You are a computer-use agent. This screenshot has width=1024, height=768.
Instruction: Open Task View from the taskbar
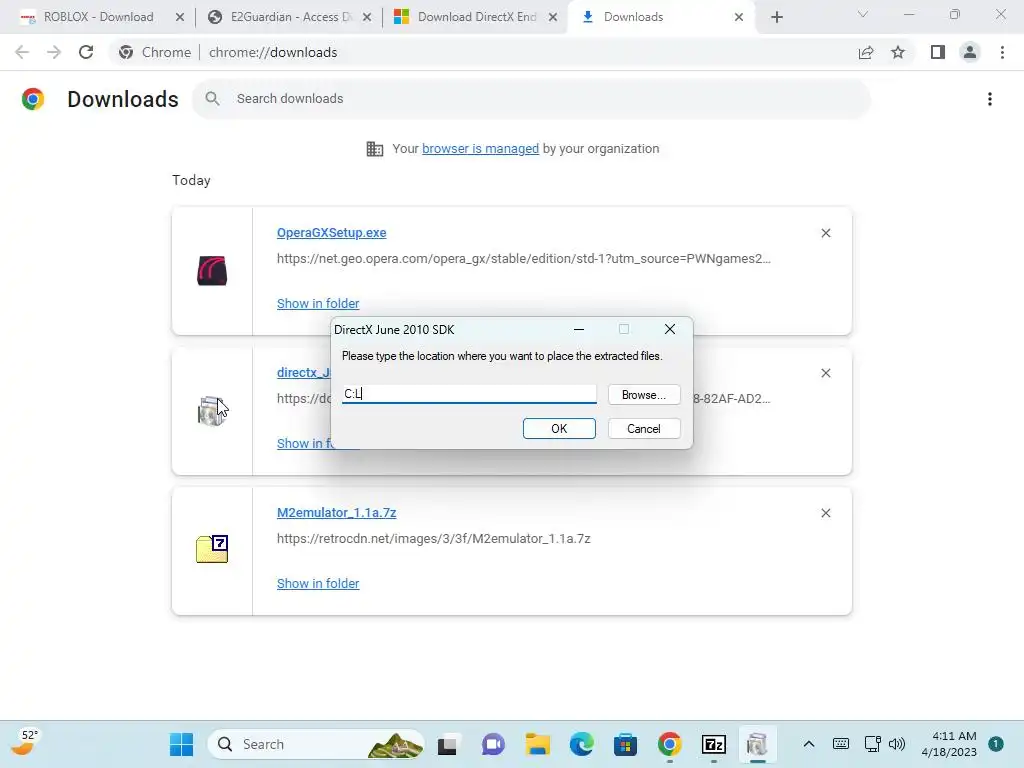[x=447, y=744]
